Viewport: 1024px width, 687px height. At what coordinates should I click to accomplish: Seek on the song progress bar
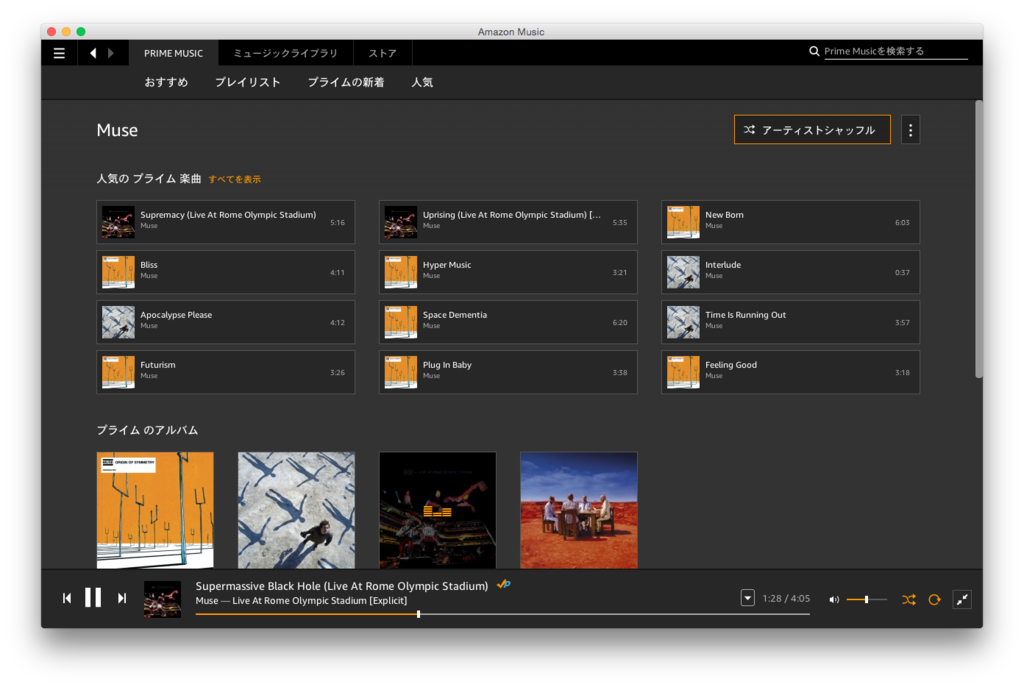click(x=502, y=614)
